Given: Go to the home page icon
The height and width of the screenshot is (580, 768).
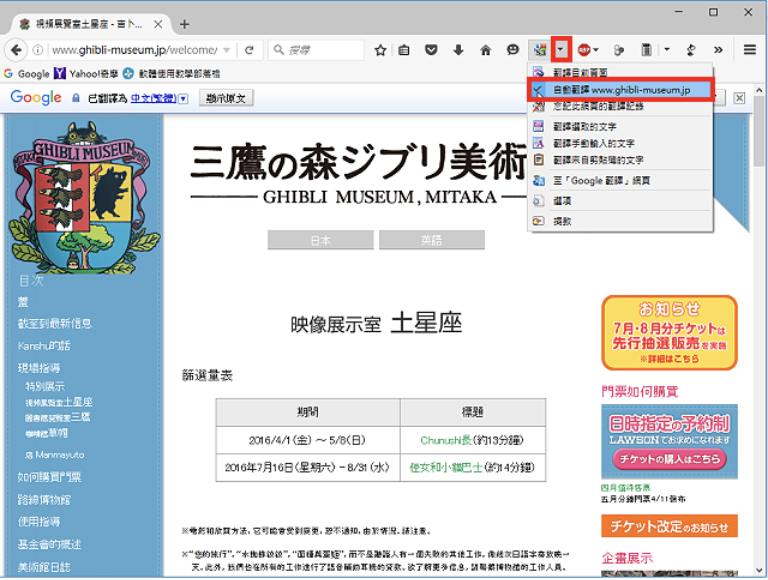Looking at the screenshot, I should [485, 50].
